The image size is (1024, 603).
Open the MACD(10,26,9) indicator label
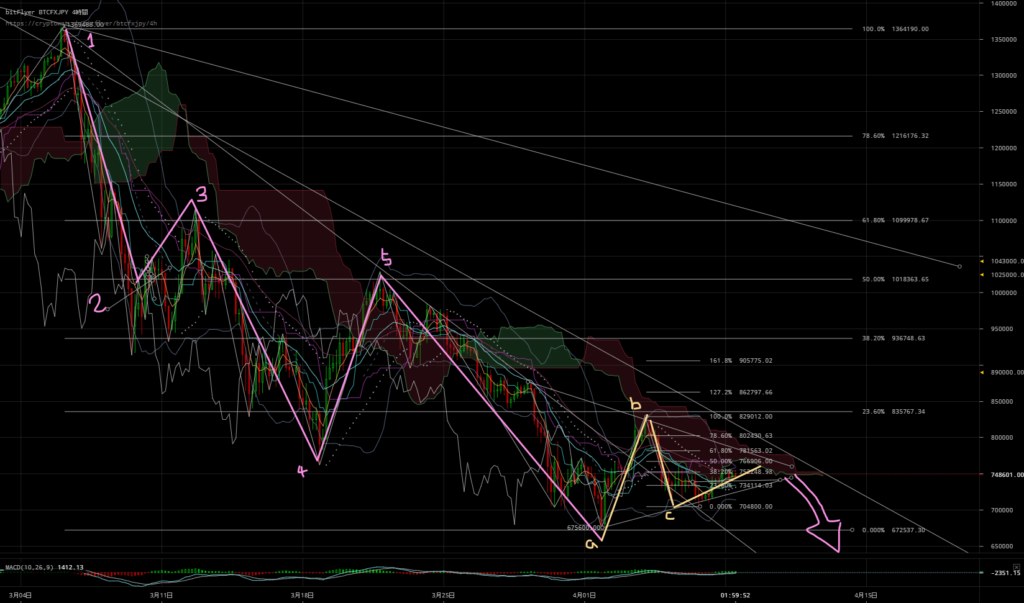[x=30, y=569]
